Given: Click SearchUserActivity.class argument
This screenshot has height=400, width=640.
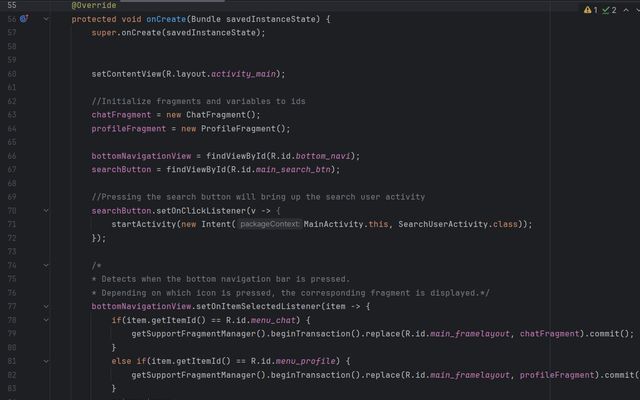Looking at the screenshot, I should 458,224.
